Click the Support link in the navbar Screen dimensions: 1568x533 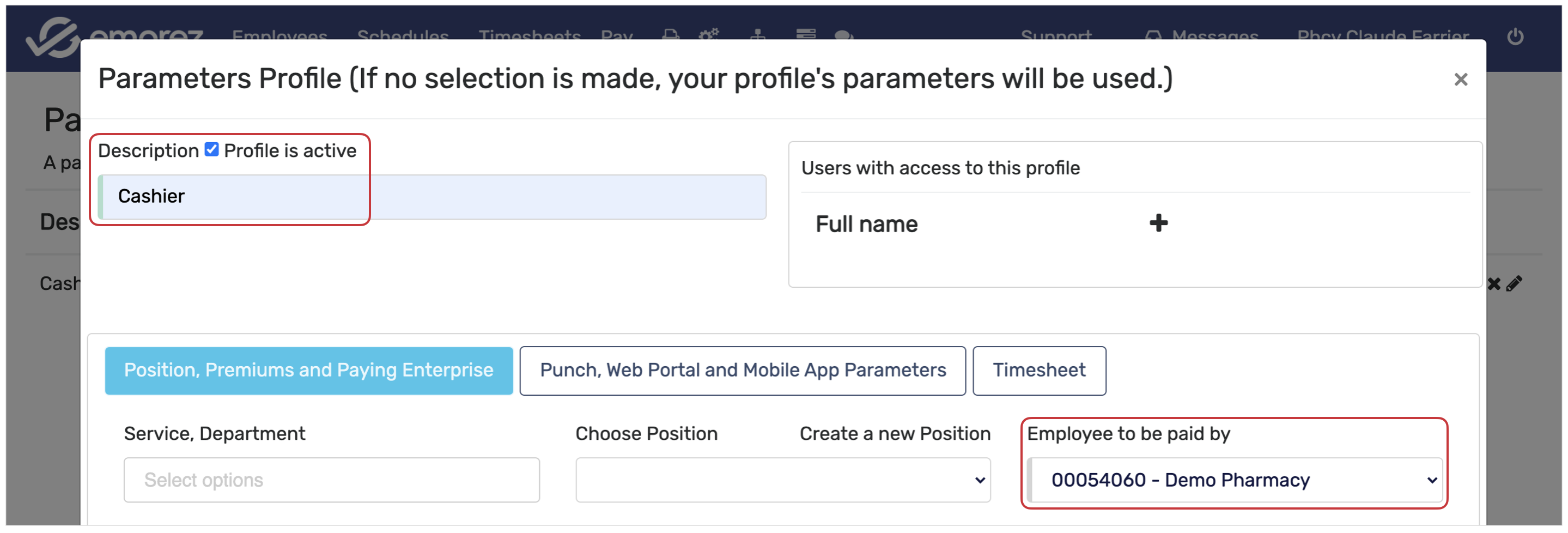click(x=1056, y=35)
